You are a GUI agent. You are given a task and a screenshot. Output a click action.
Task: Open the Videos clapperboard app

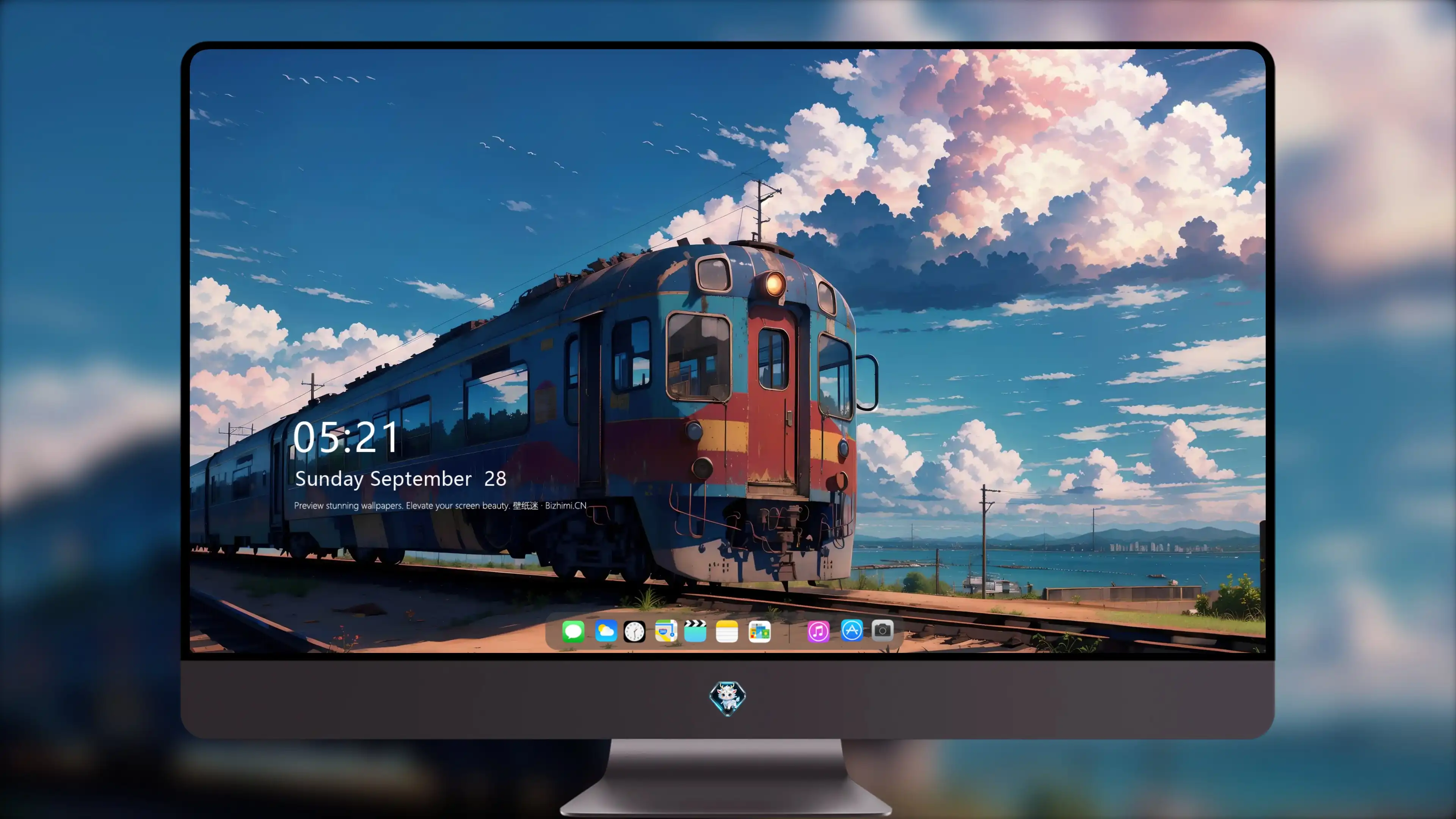695,631
